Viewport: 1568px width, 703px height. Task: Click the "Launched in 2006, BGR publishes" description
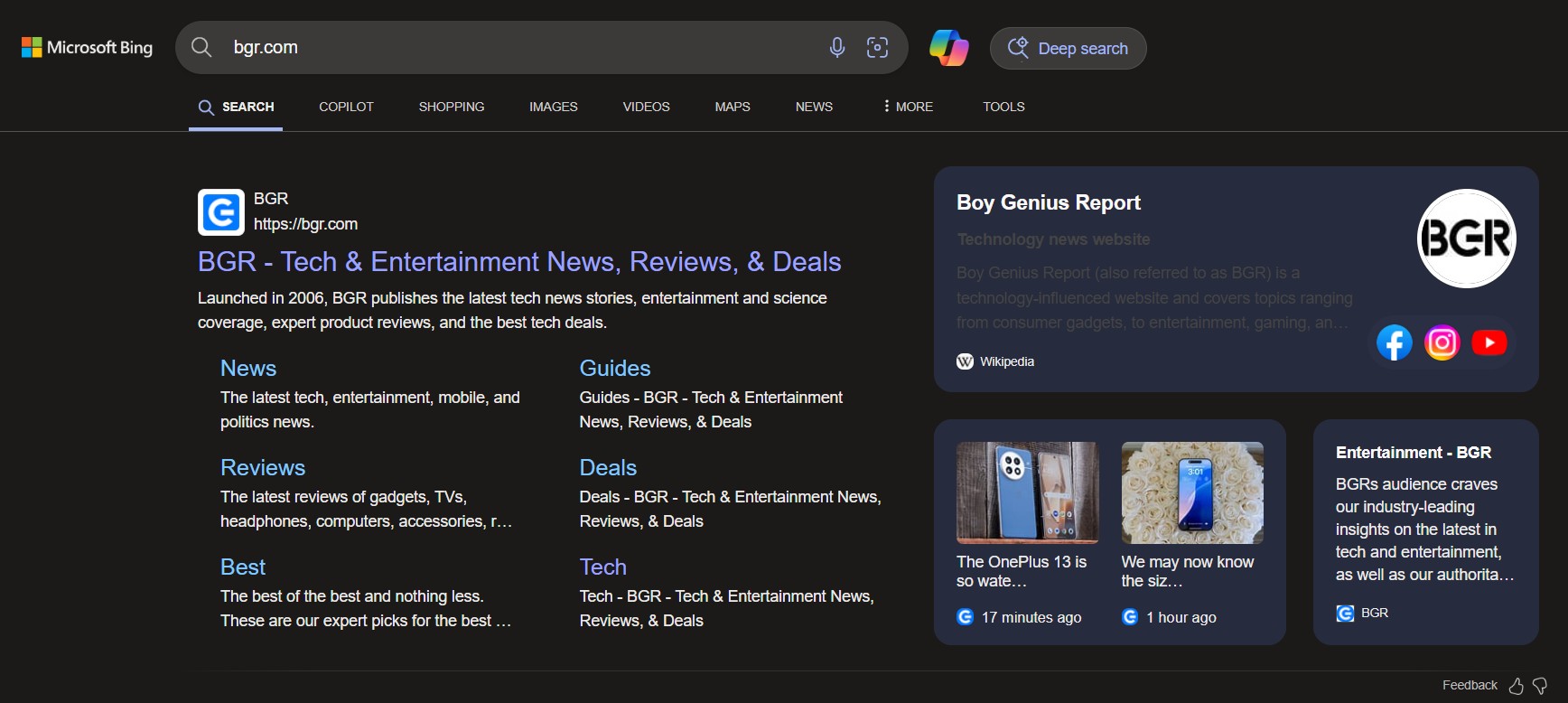512,310
